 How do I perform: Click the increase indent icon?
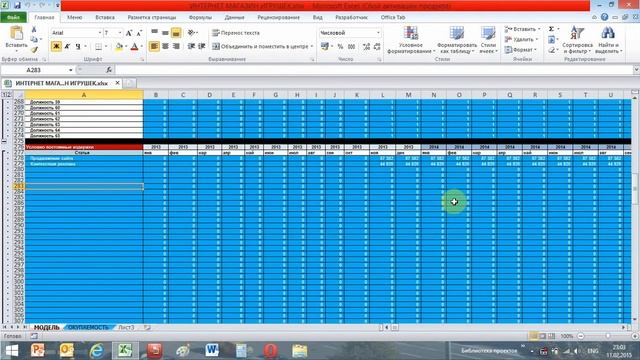pos(201,46)
